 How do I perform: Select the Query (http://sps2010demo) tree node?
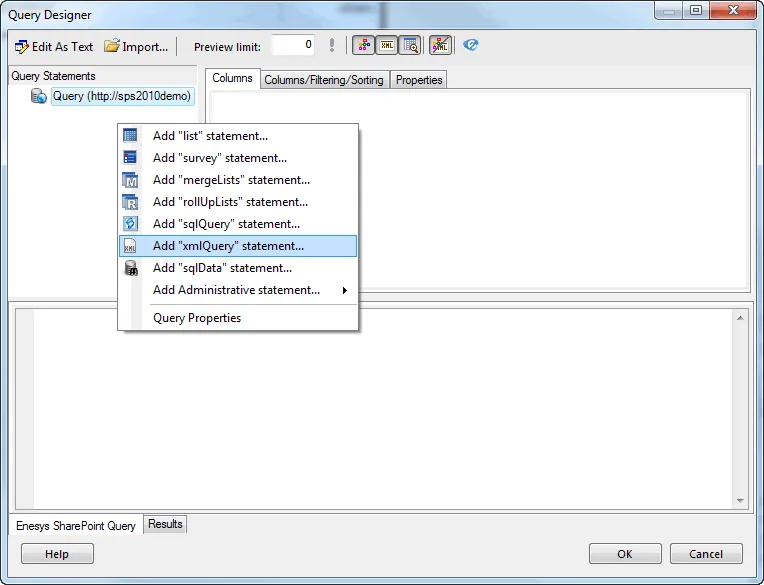(122, 96)
